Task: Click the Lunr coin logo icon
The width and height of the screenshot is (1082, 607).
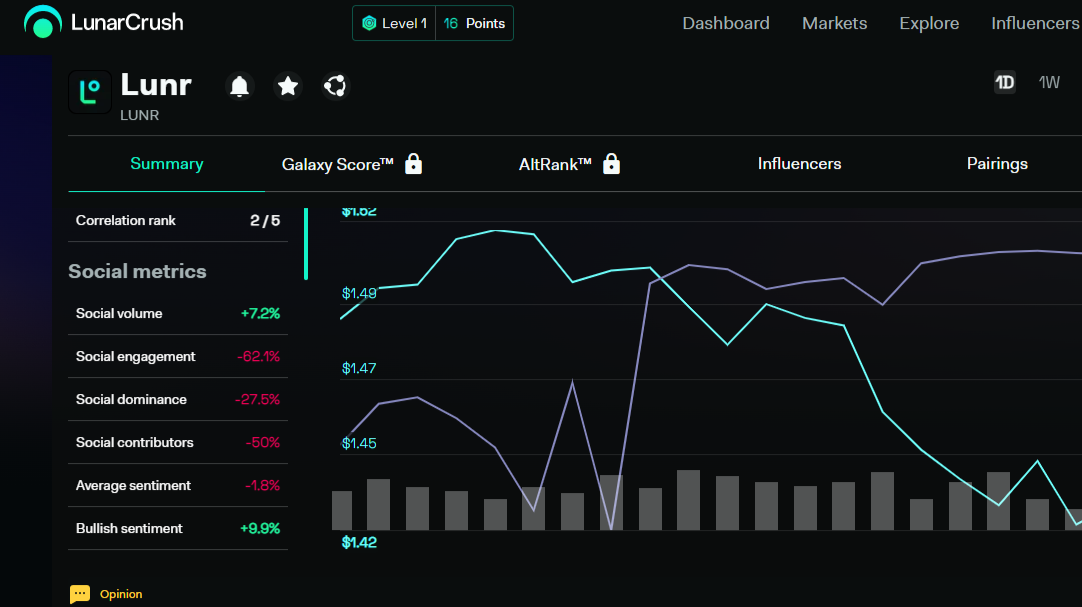Action: point(90,92)
